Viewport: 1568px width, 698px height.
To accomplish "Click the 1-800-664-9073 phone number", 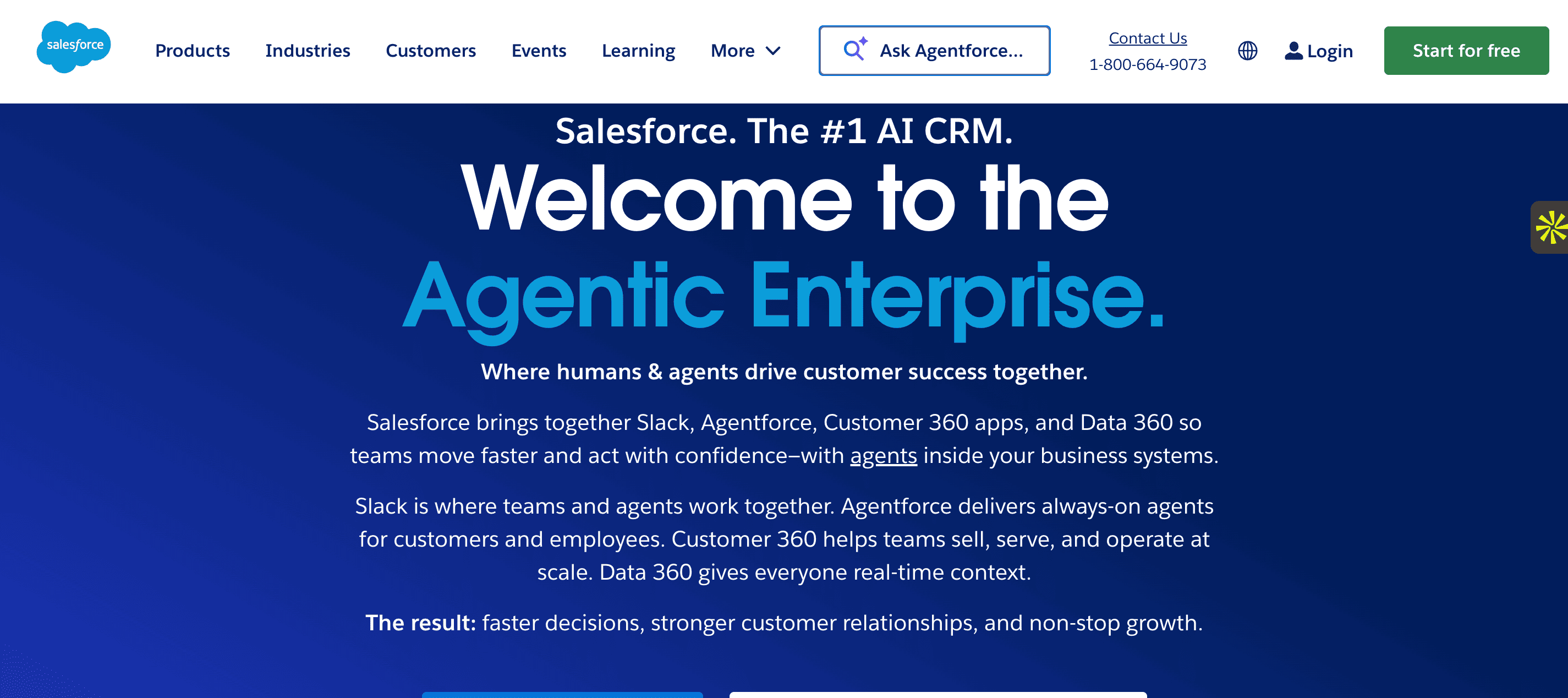I will coord(1148,63).
